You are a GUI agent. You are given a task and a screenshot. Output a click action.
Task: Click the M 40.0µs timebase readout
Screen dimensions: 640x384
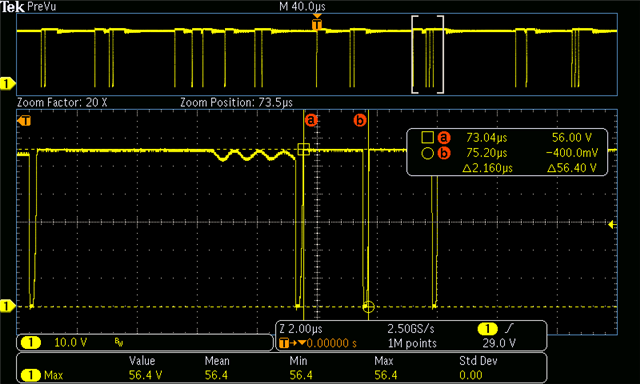[302, 7]
